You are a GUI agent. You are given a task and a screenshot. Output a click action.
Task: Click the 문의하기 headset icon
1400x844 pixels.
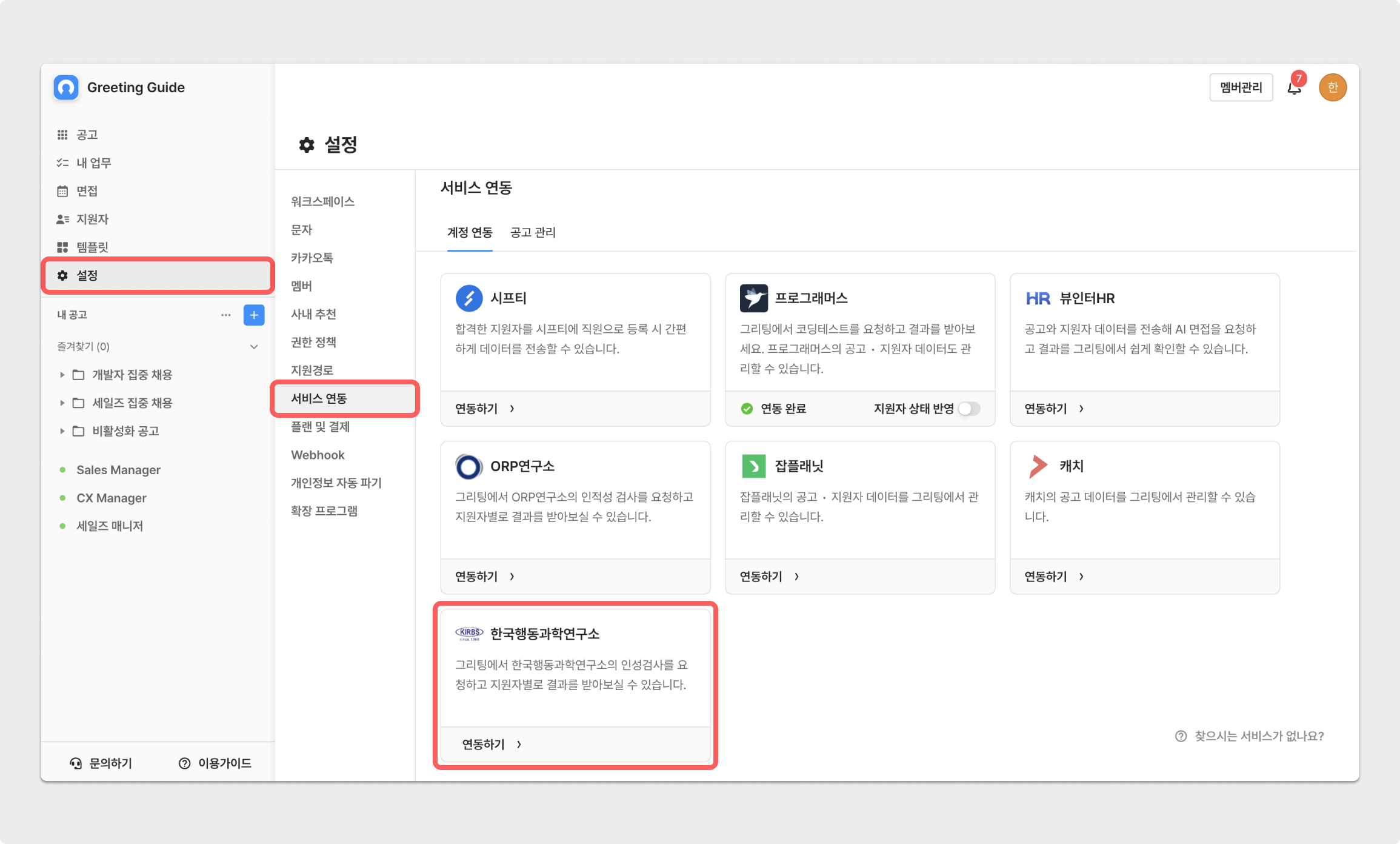click(x=76, y=763)
